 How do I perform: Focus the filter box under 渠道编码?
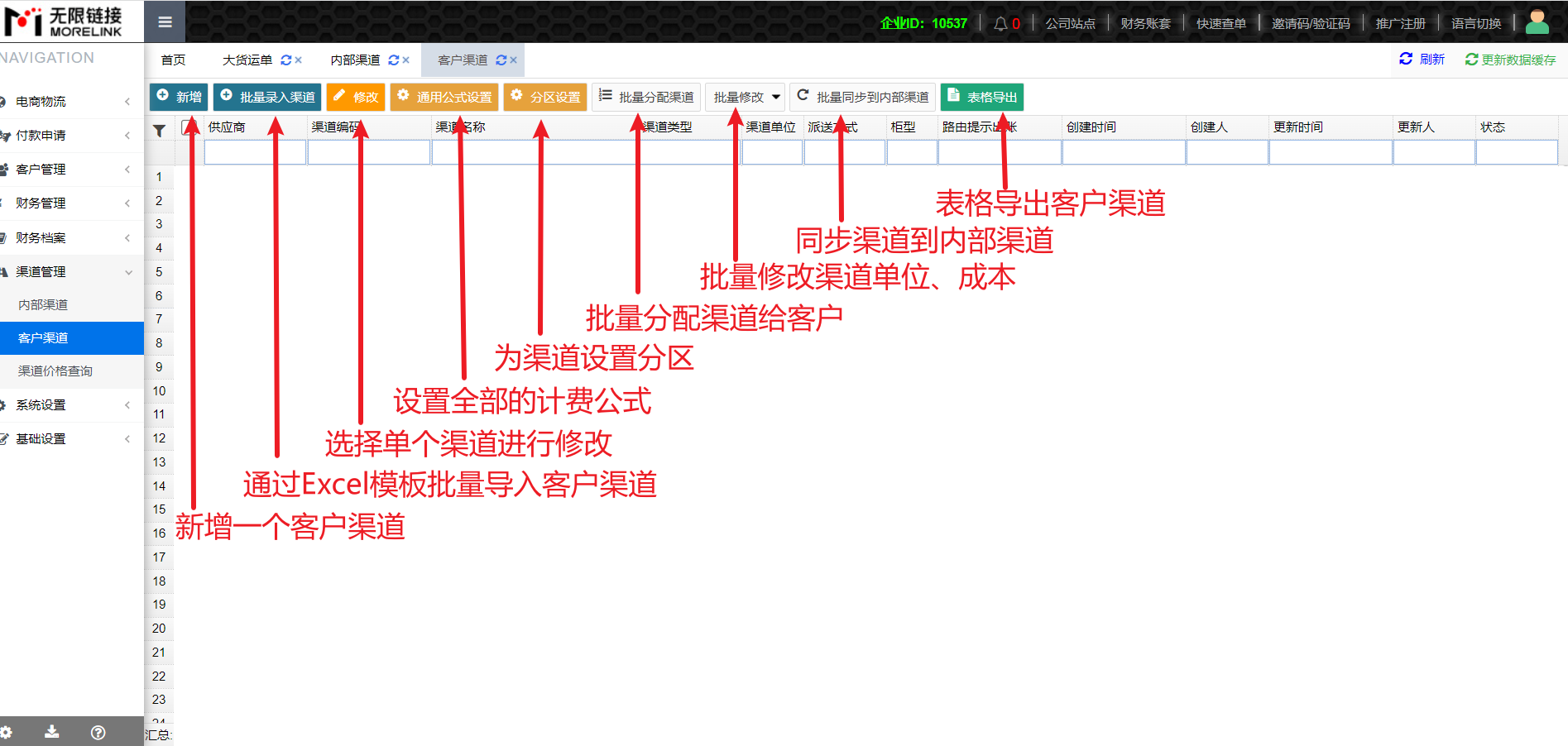coord(369,152)
